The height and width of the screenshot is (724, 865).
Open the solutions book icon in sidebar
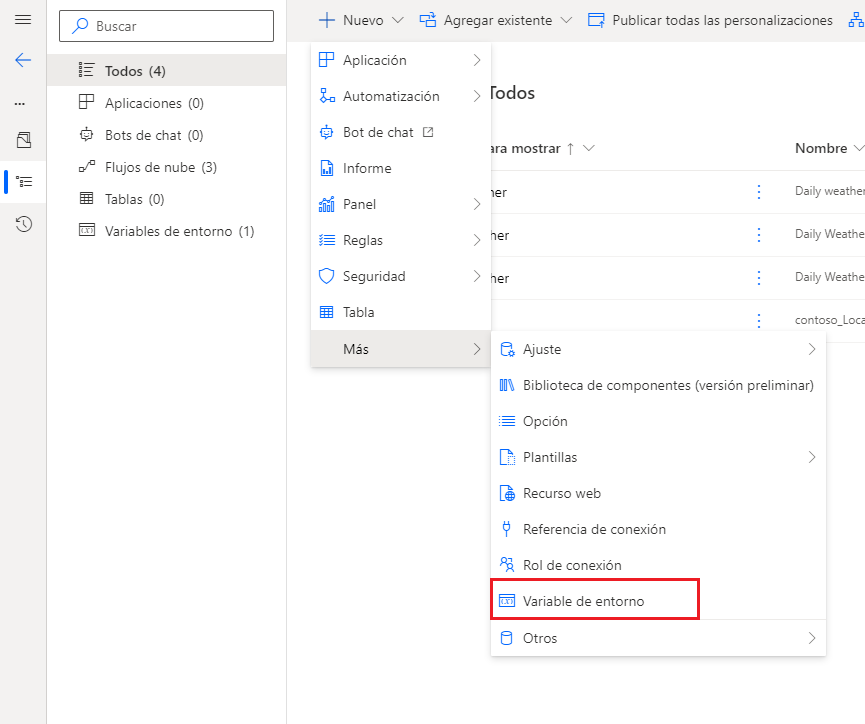[x=23, y=140]
